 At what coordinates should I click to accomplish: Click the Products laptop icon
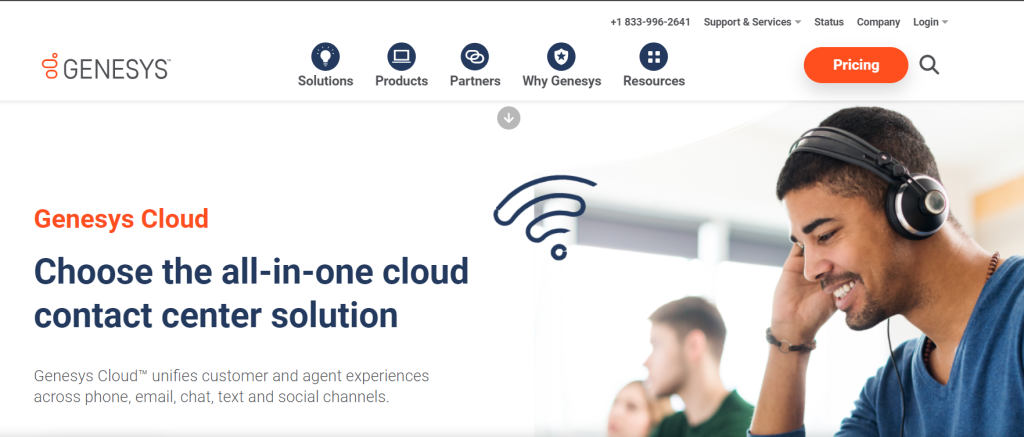click(x=401, y=57)
